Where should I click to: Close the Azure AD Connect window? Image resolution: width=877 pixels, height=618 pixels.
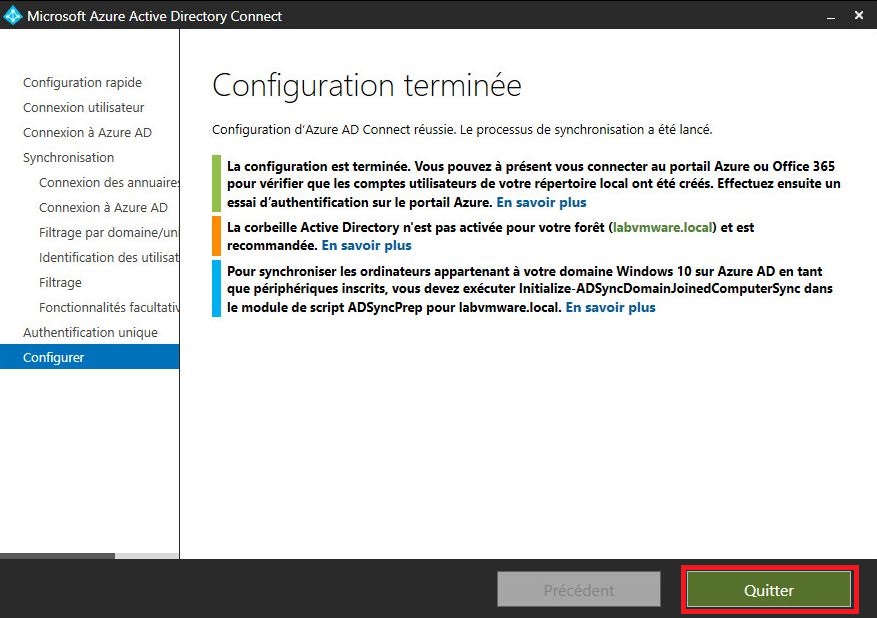tap(859, 16)
